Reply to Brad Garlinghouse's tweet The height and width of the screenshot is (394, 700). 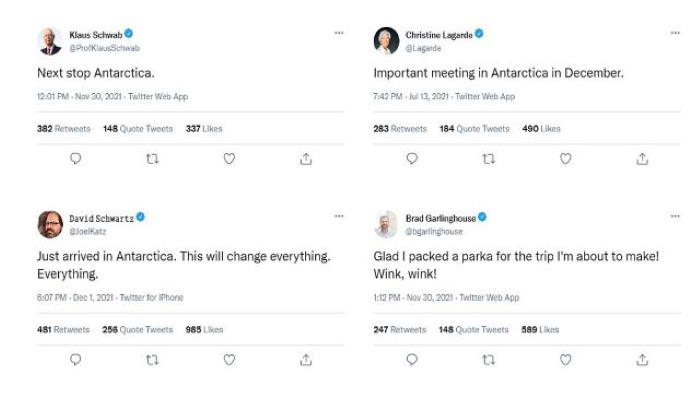(412, 360)
